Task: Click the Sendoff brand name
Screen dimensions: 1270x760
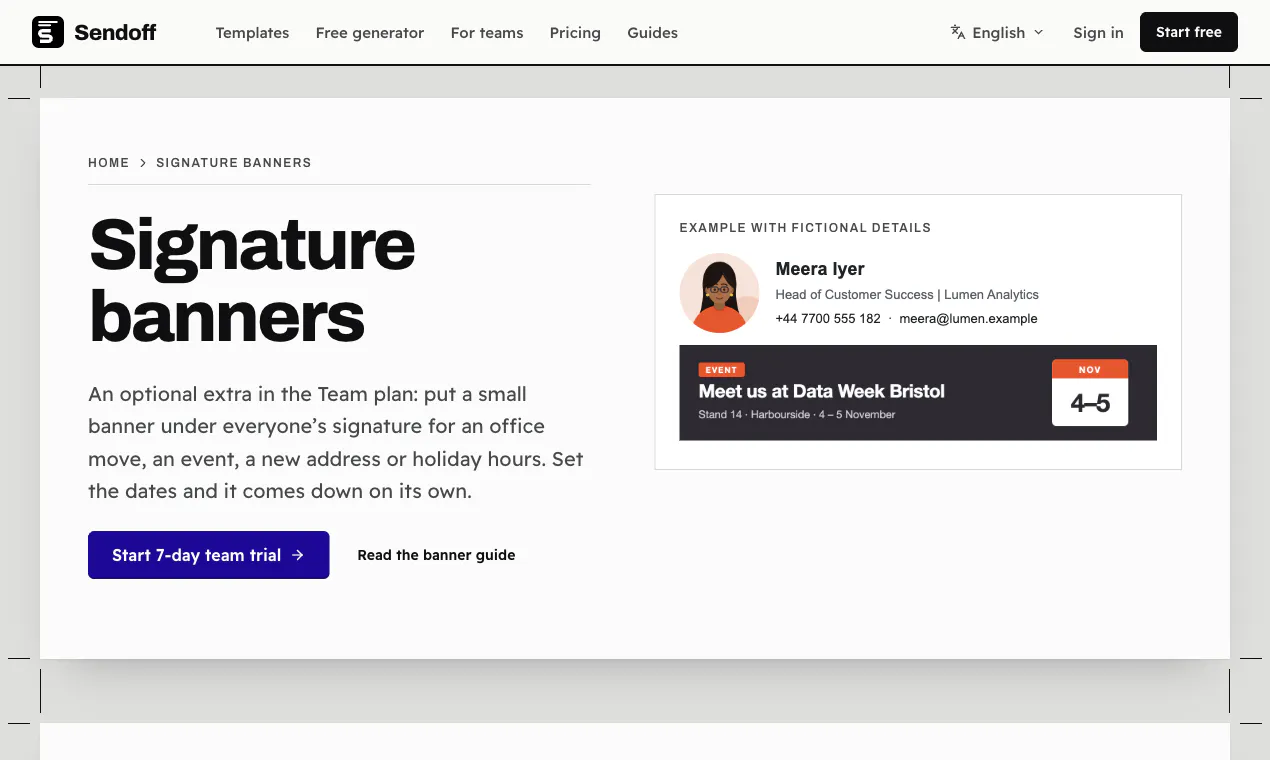Action: point(115,33)
